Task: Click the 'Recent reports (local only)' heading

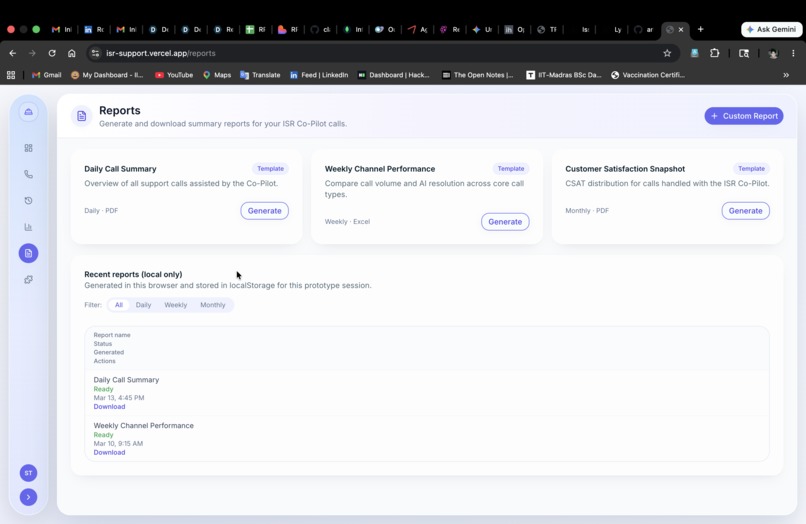Action: click(133, 275)
